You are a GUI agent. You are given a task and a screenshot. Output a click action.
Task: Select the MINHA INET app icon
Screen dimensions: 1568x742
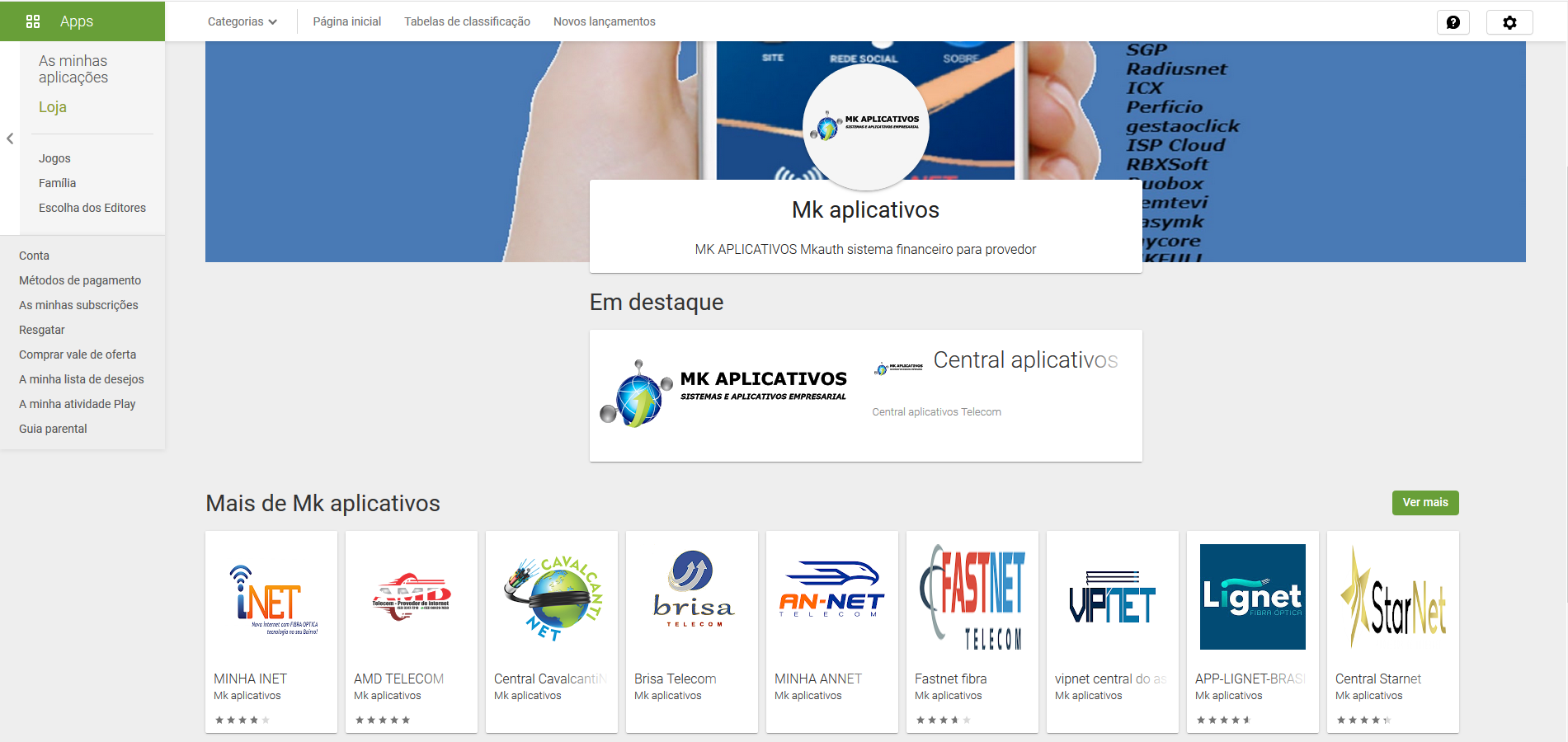click(x=271, y=595)
